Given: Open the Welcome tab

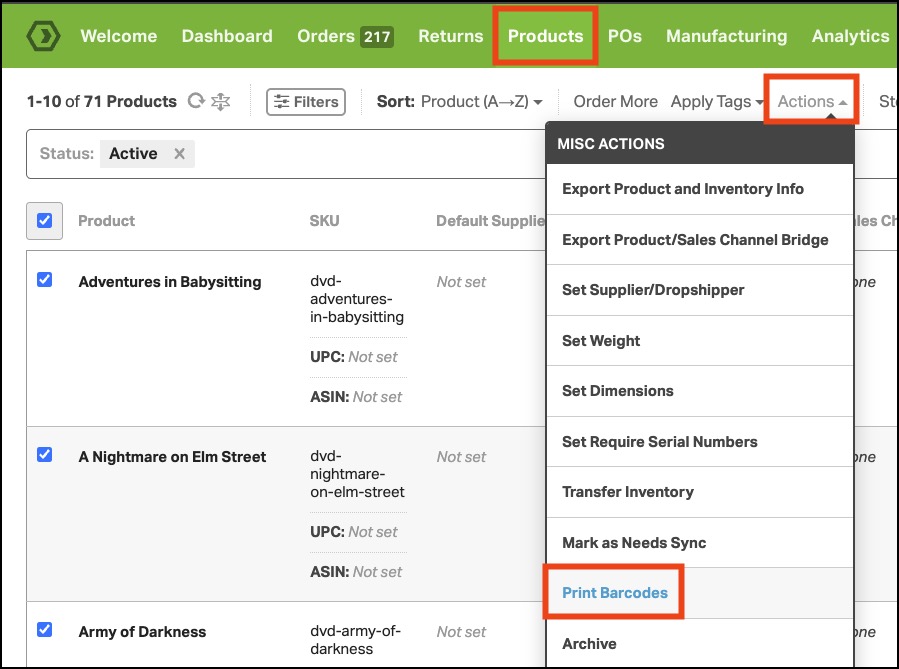Looking at the screenshot, I should [119, 36].
